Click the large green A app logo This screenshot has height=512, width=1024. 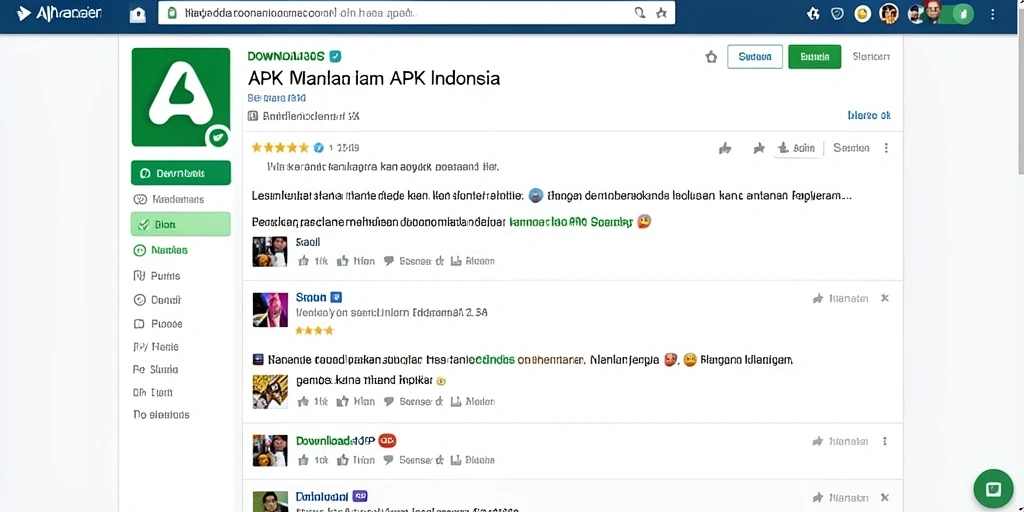tap(181, 97)
